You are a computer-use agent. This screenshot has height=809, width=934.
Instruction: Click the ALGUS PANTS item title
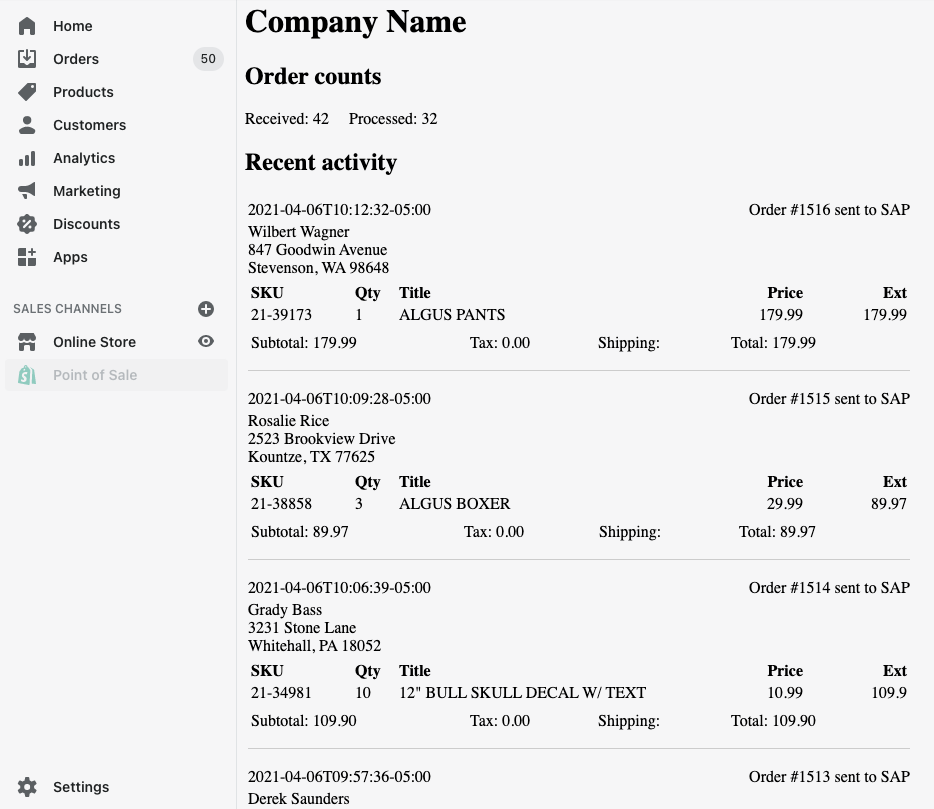pyautogui.click(x=452, y=315)
